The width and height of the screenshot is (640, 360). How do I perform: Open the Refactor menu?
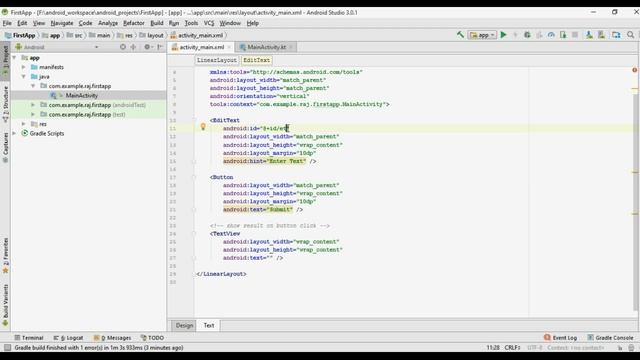[134, 23]
